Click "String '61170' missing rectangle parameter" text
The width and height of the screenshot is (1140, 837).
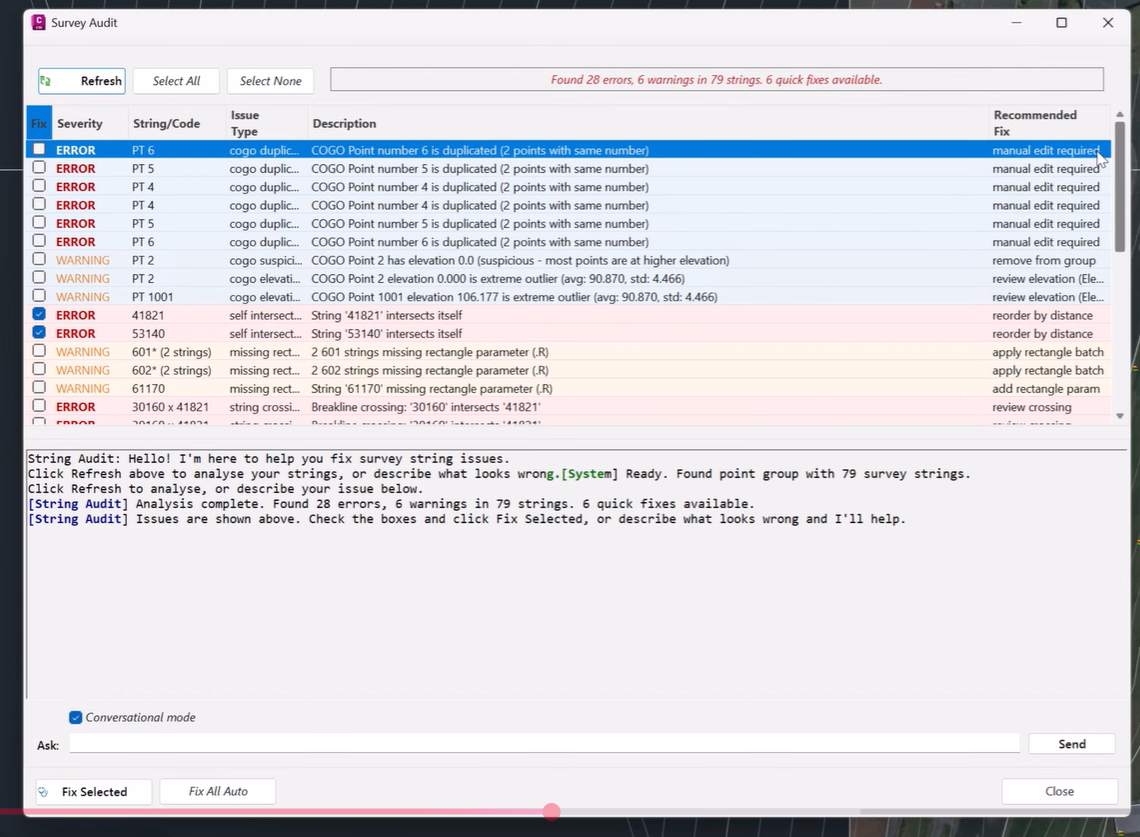432,388
